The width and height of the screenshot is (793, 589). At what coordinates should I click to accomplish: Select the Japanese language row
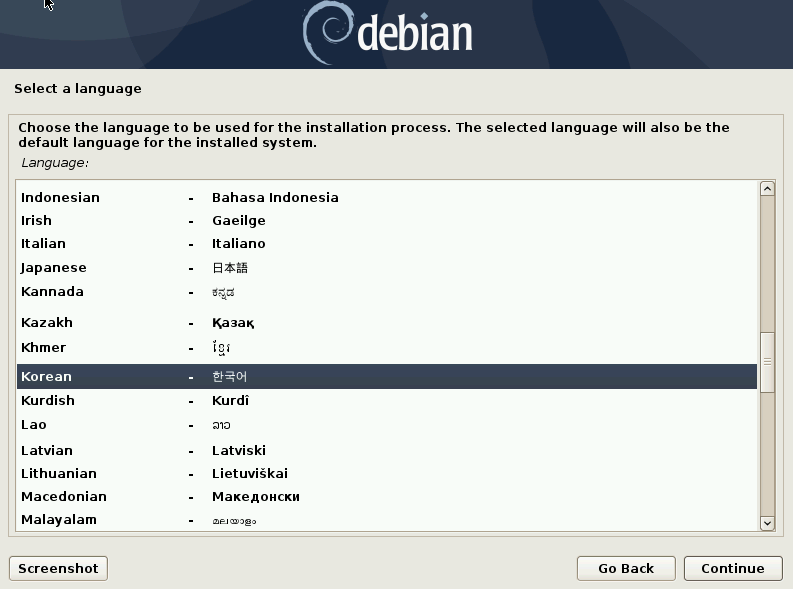387,267
